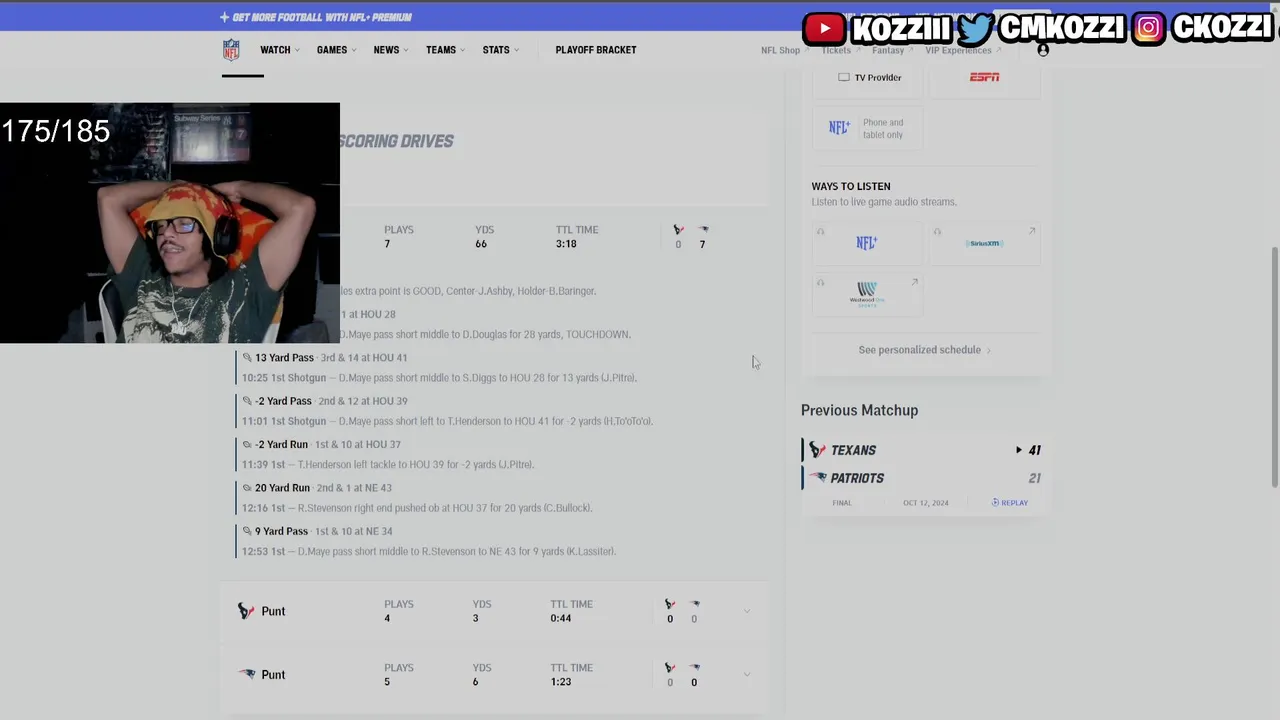The height and width of the screenshot is (720, 1280).
Task: Open the VIP Experiences link
Action: pyautogui.click(x=962, y=50)
